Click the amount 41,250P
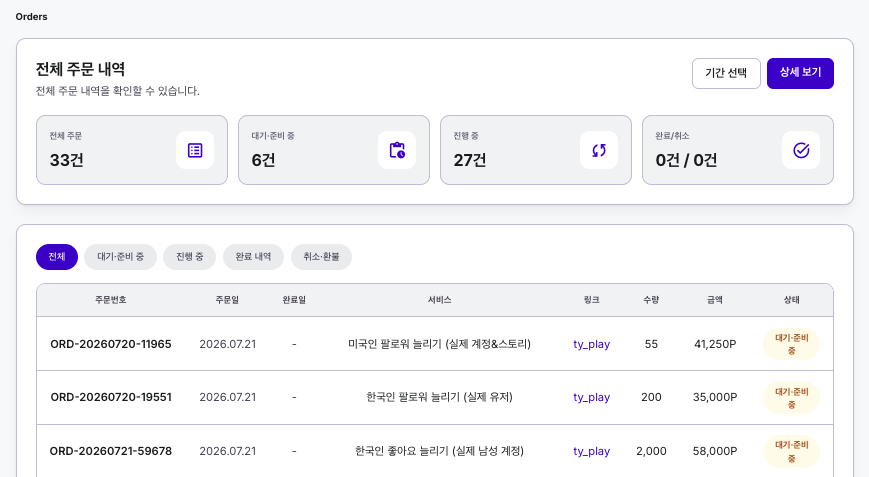The height and width of the screenshot is (477, 869). [x=715, y=344]
